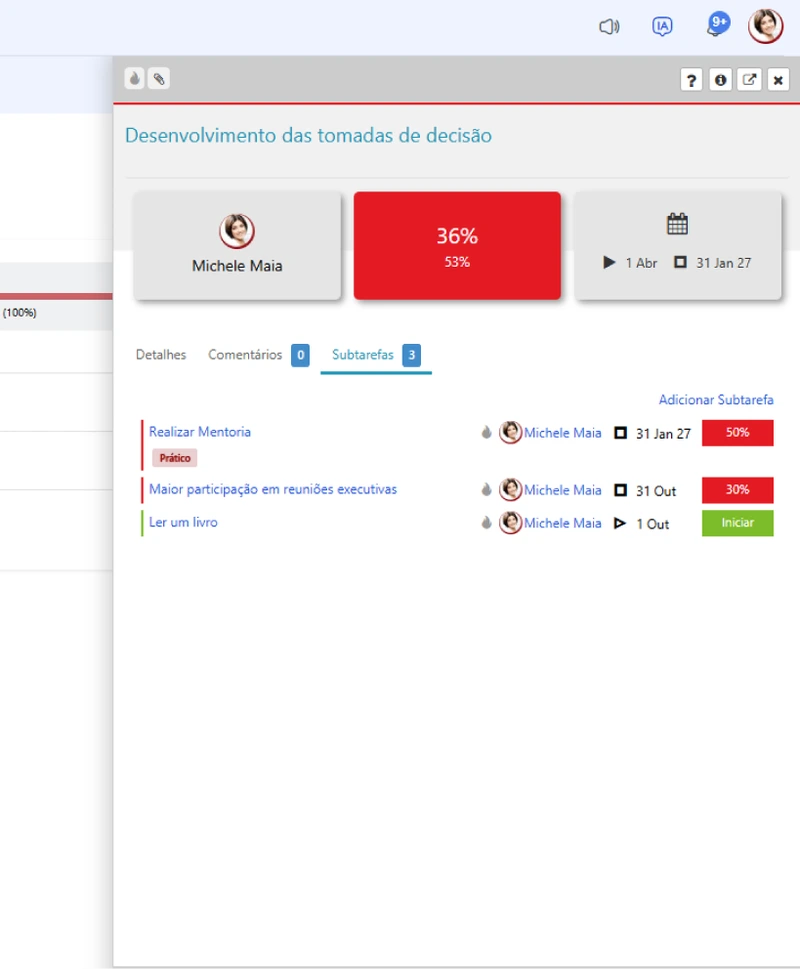
Task: Click the Prático tag label
Action: coord(175,458)
